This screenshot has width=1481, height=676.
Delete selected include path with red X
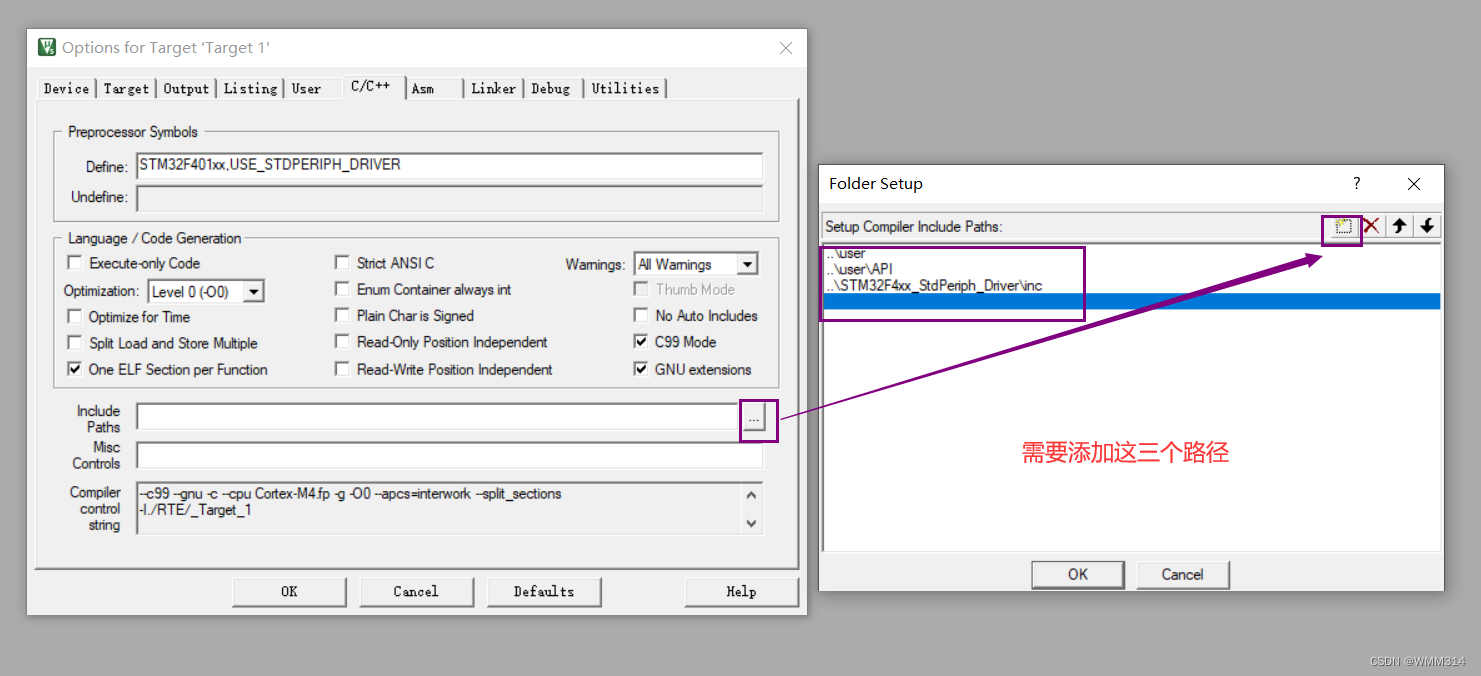tap(1371, 225)
